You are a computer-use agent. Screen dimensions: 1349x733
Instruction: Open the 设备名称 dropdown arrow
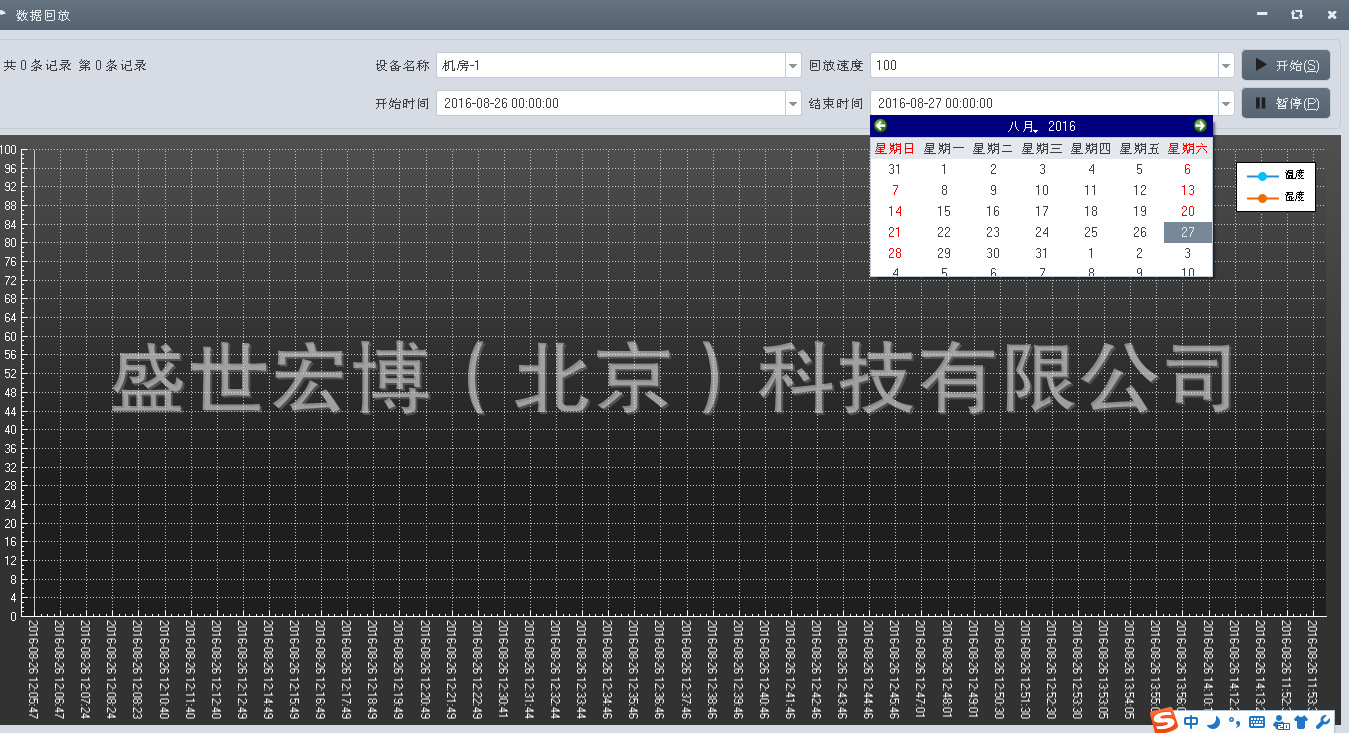(793, 66)
